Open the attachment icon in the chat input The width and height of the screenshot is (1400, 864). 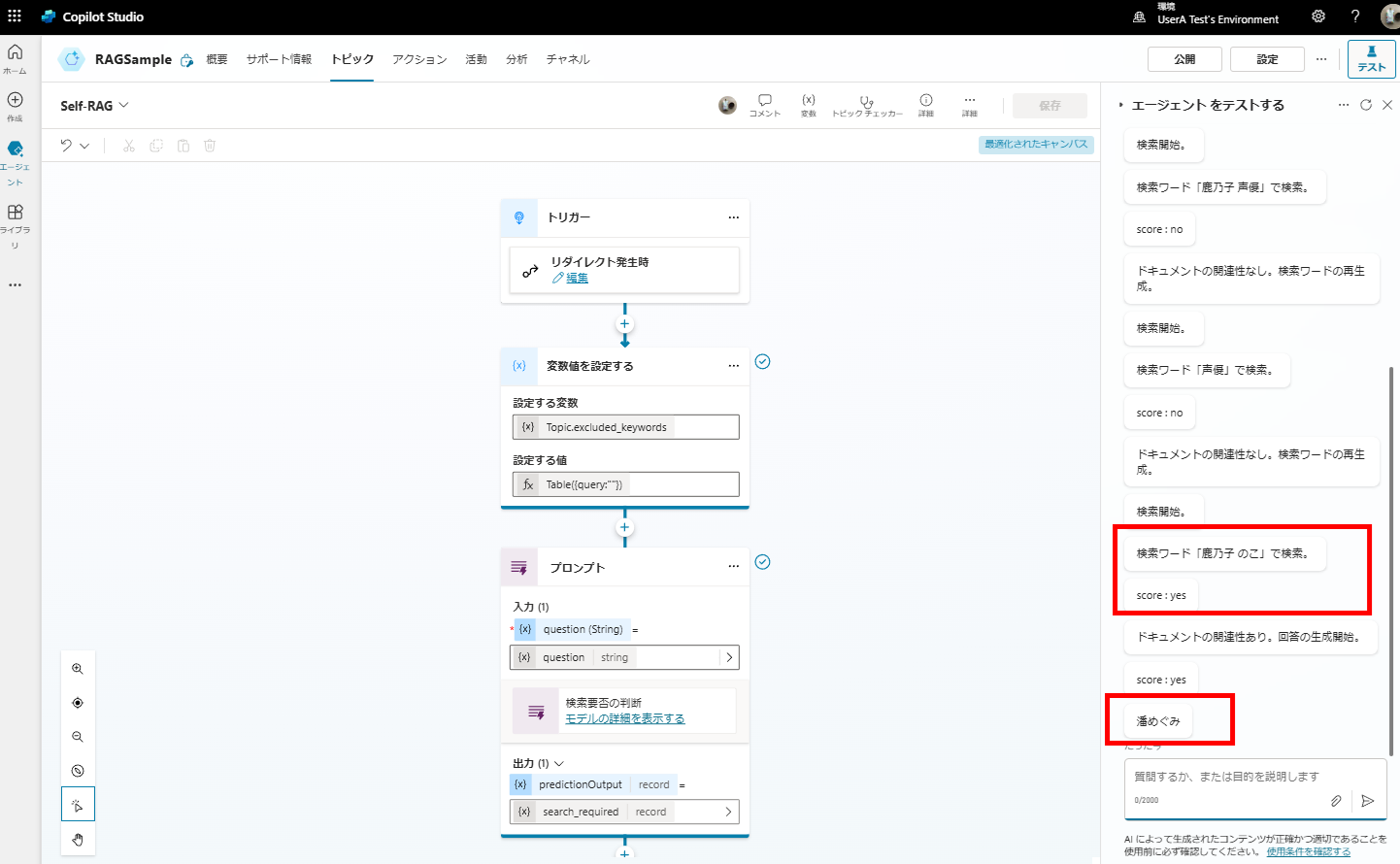(1336, 801)
